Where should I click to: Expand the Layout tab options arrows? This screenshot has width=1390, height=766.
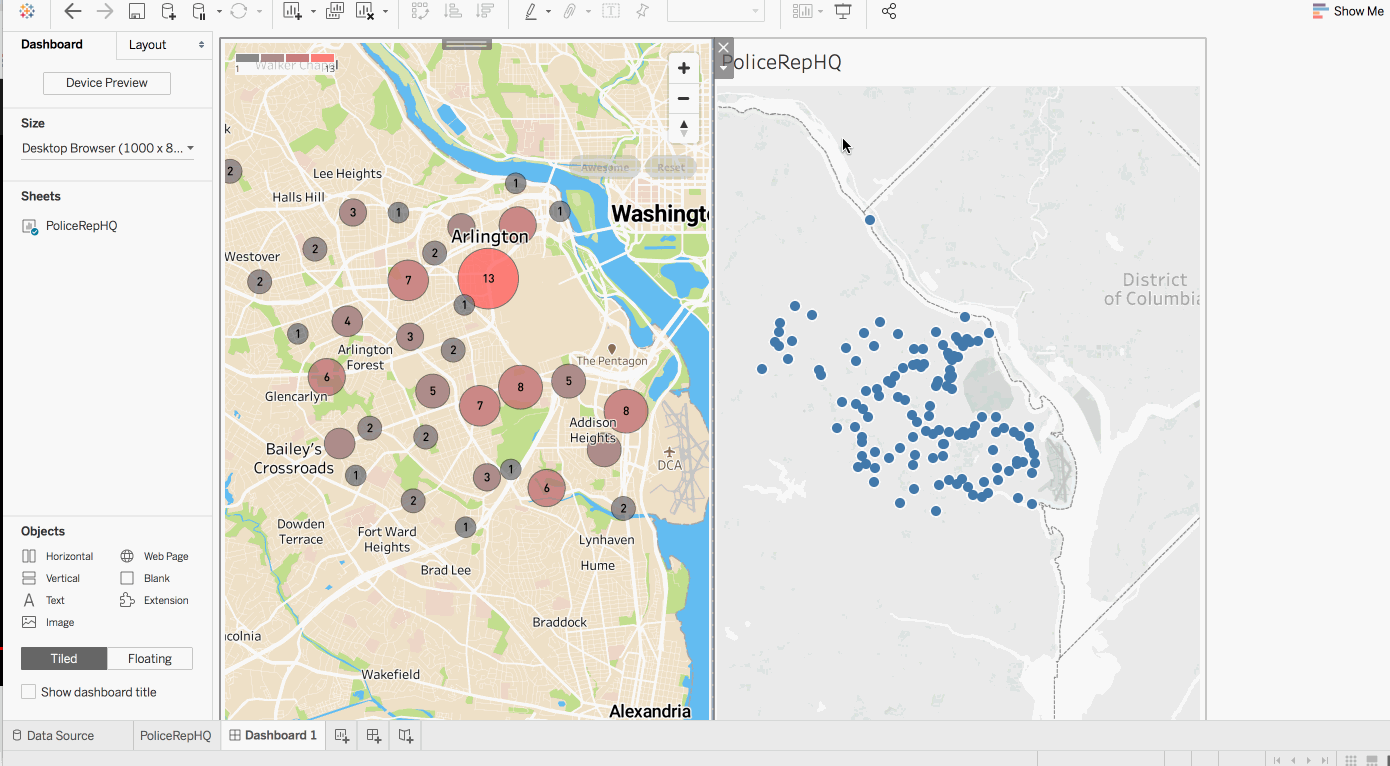[x=201, y=45]
